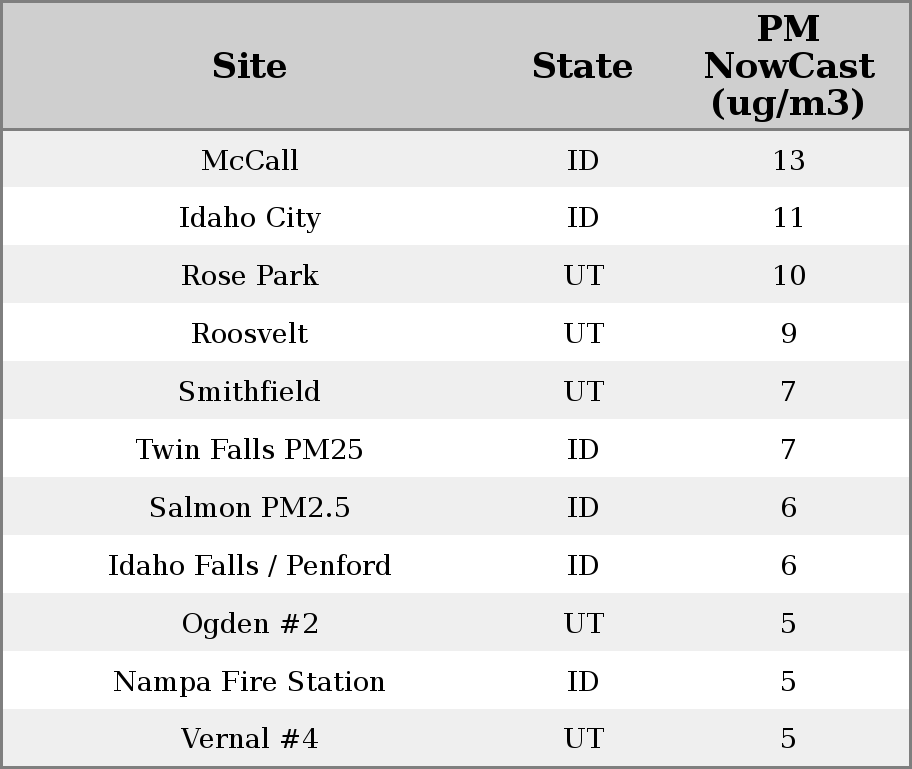
Task: Select the PM value 11 for Idaho City
Action: [x=788, y=218]
